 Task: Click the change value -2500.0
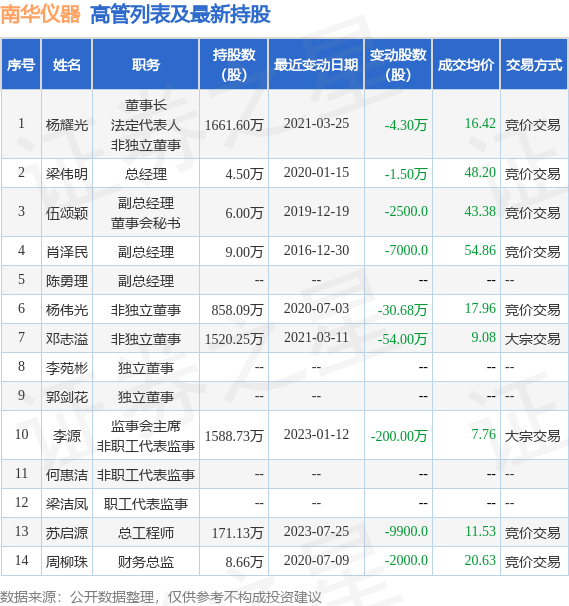tap(406, 211)
